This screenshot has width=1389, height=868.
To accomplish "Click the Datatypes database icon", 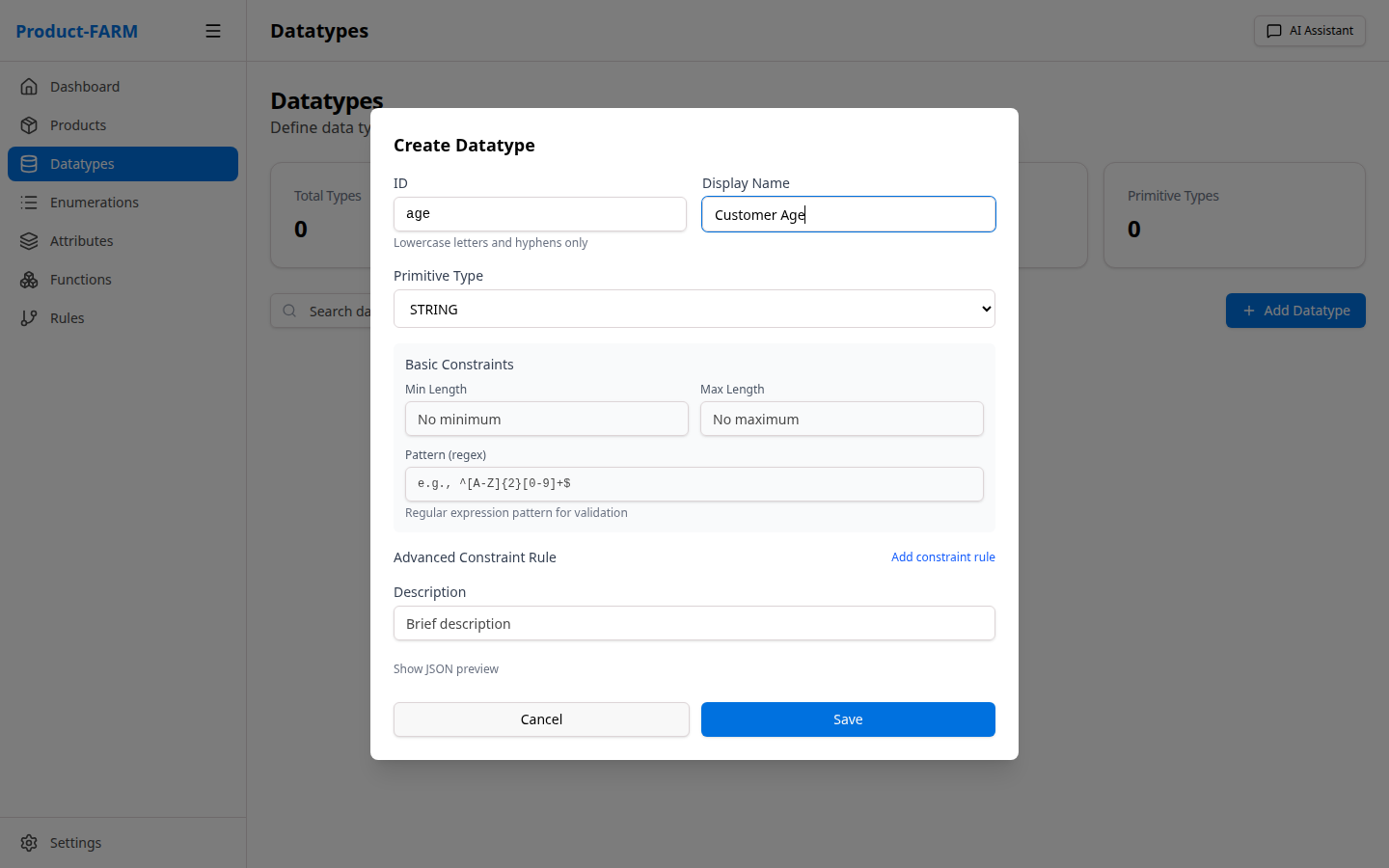I will coord(29,163).
